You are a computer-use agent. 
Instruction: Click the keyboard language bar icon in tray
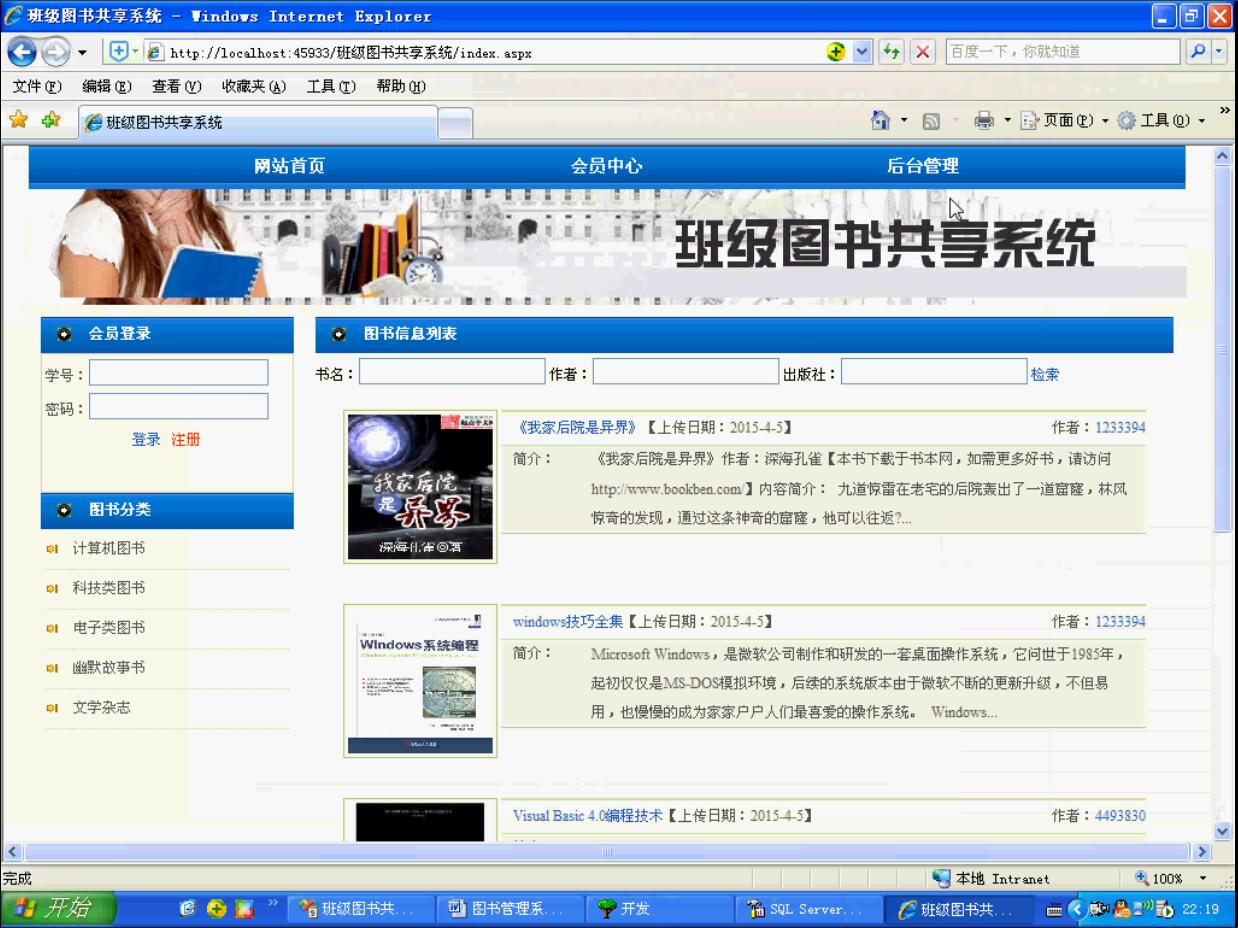[1054, 909]
